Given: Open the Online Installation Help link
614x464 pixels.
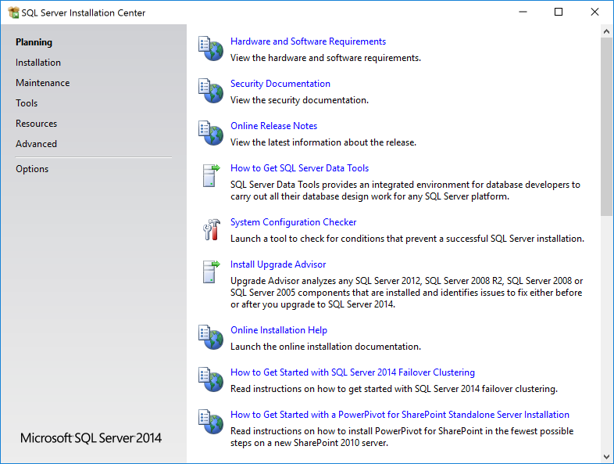Looking at the screenshot, I should 279,330.
